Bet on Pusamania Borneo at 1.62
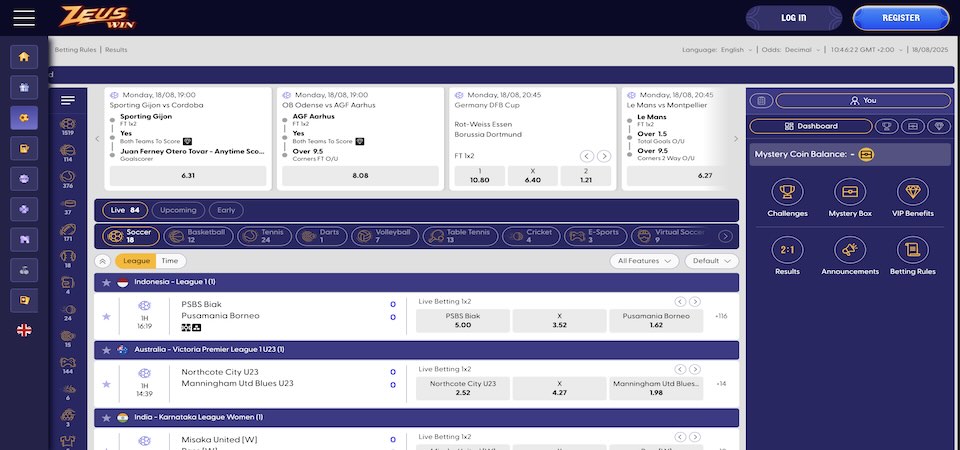This screenshot has width=960, height=450. coord(656,321)
